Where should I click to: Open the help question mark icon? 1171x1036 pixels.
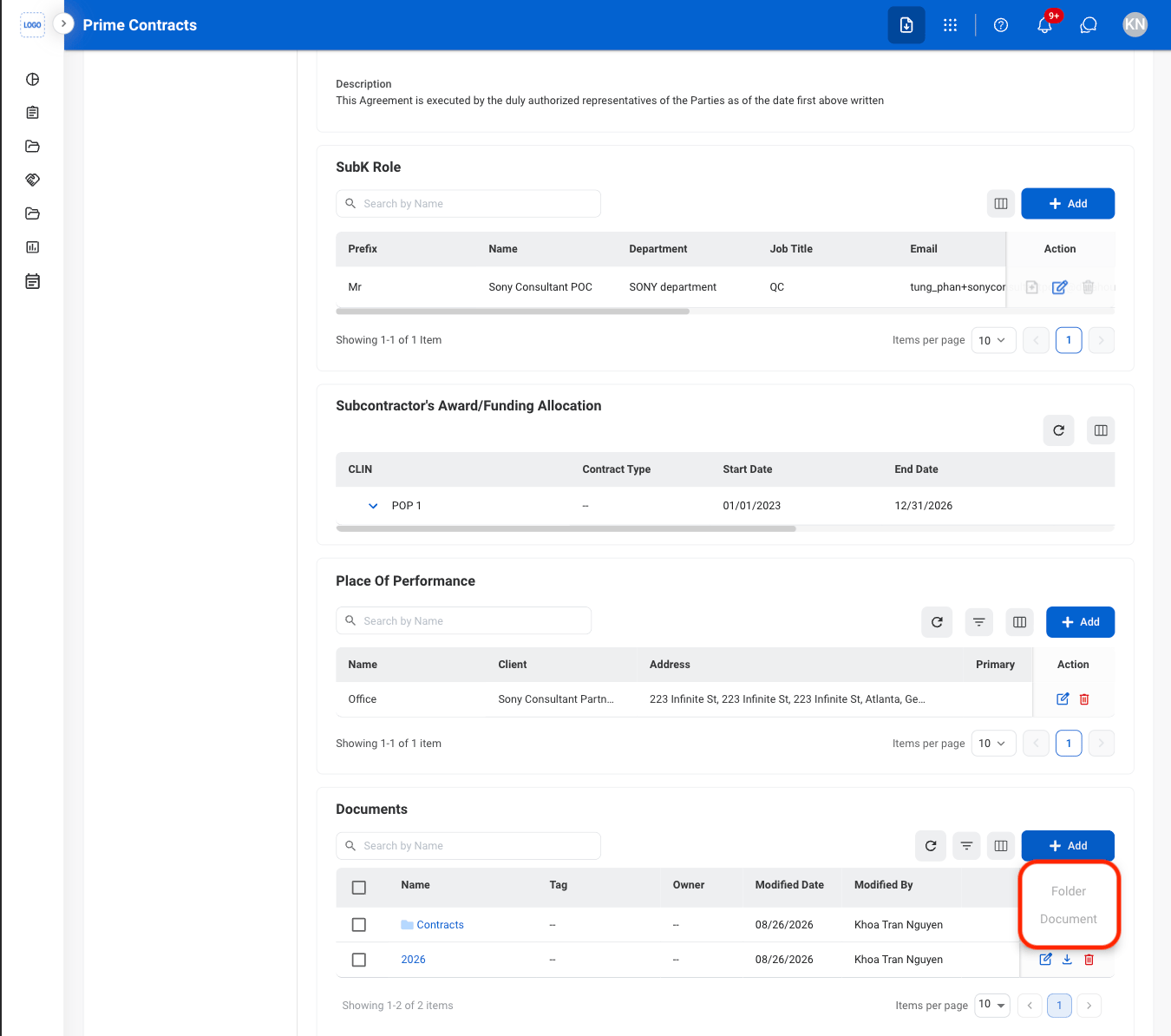point(1001,25)
